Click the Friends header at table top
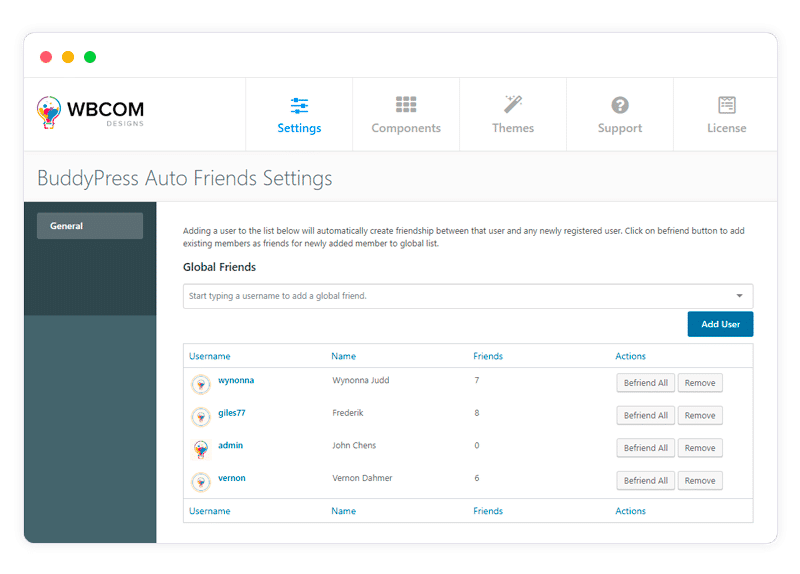This screenshot has width=800, height=574. [x=488, y=356]
